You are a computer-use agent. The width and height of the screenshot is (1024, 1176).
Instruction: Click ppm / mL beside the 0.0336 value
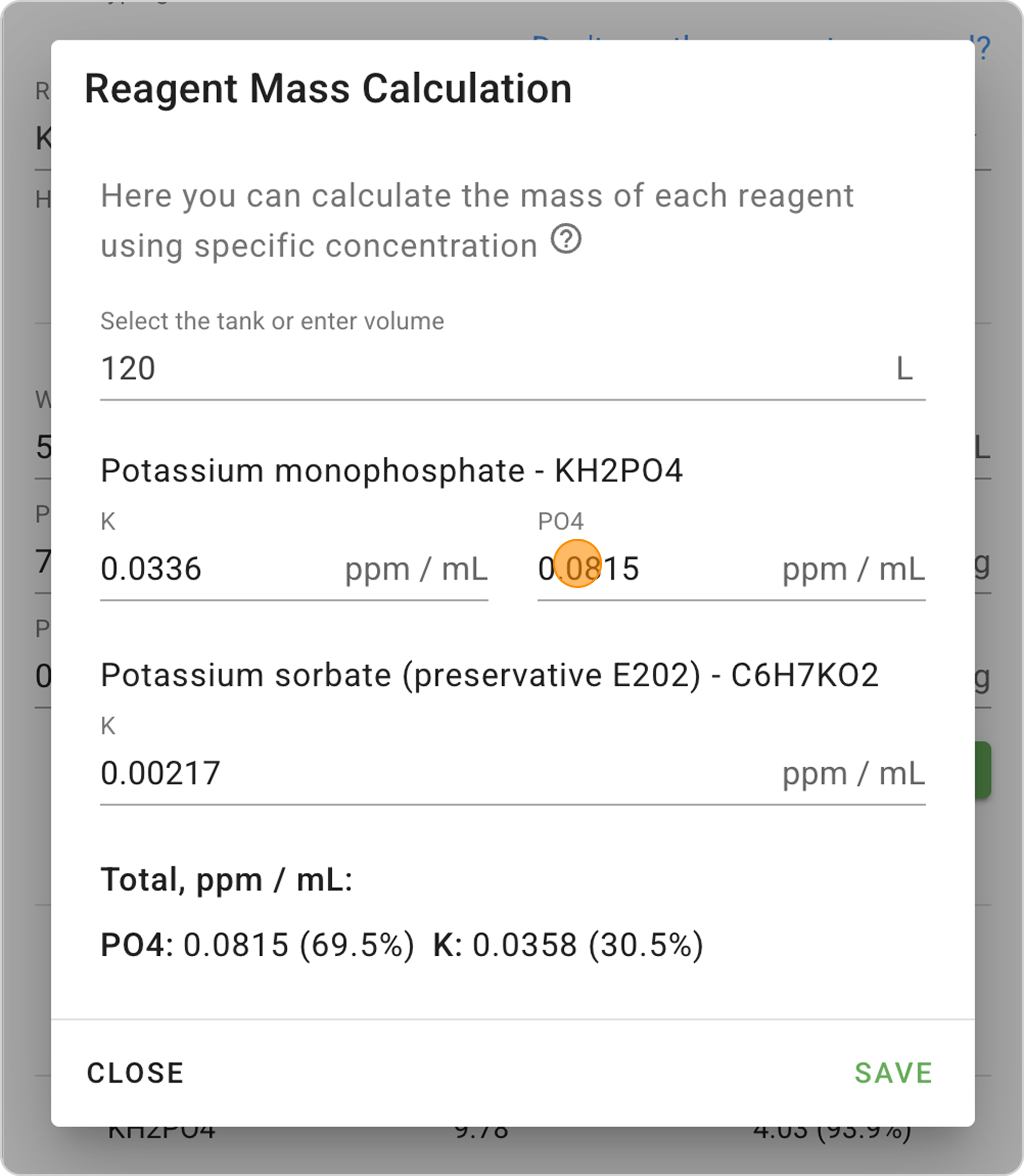[x=416, y=570]
